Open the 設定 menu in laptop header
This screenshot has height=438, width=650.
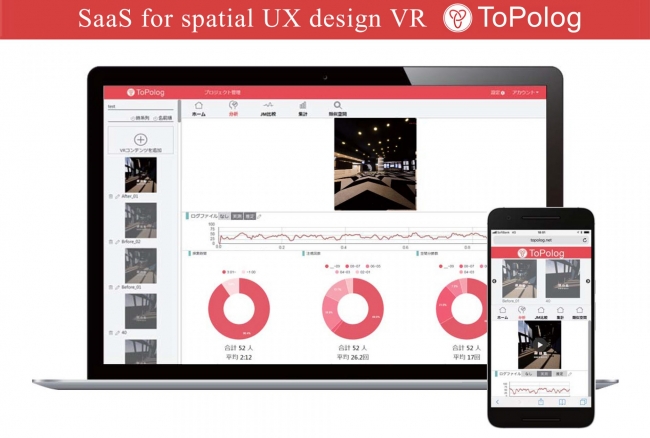497,92
